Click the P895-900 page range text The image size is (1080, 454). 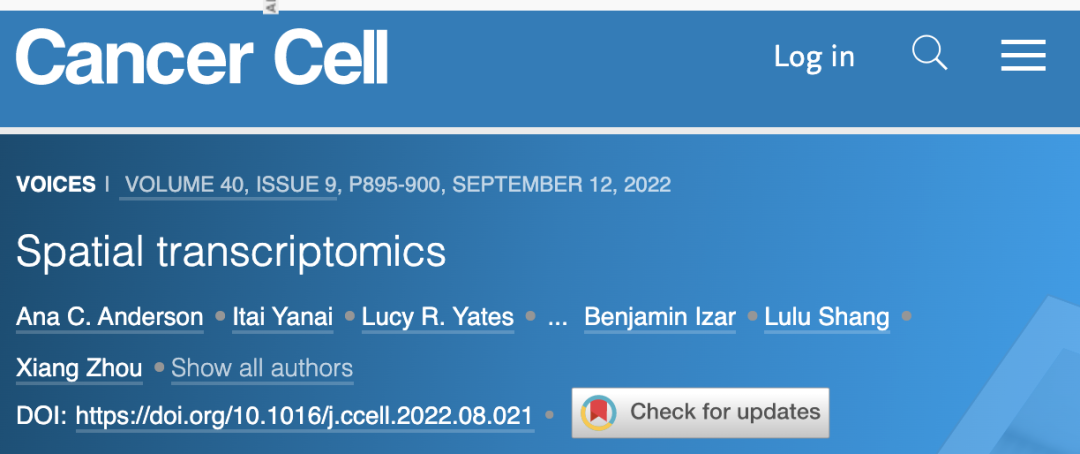pos(394,185)
